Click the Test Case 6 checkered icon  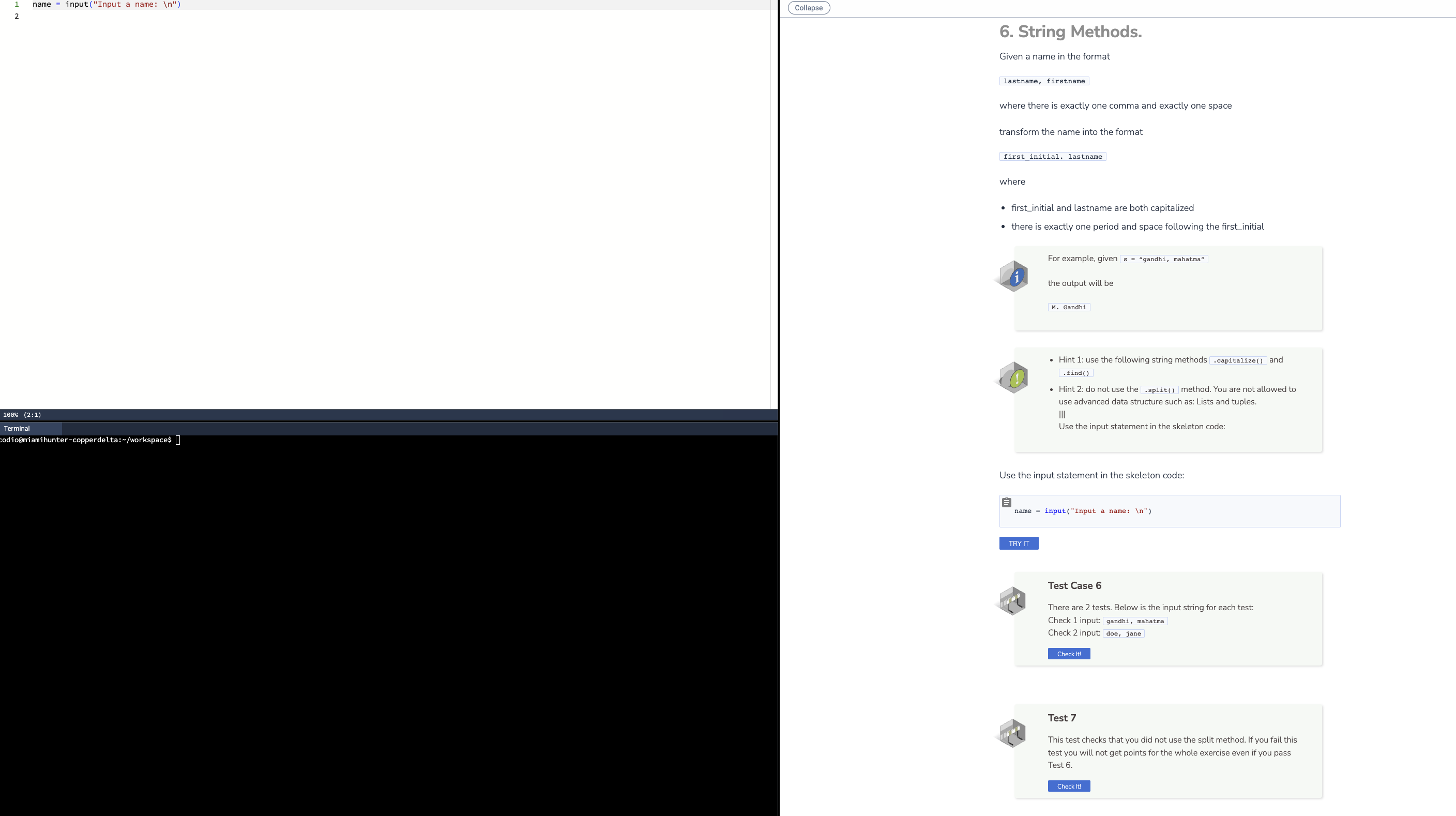coord(1012,601)
